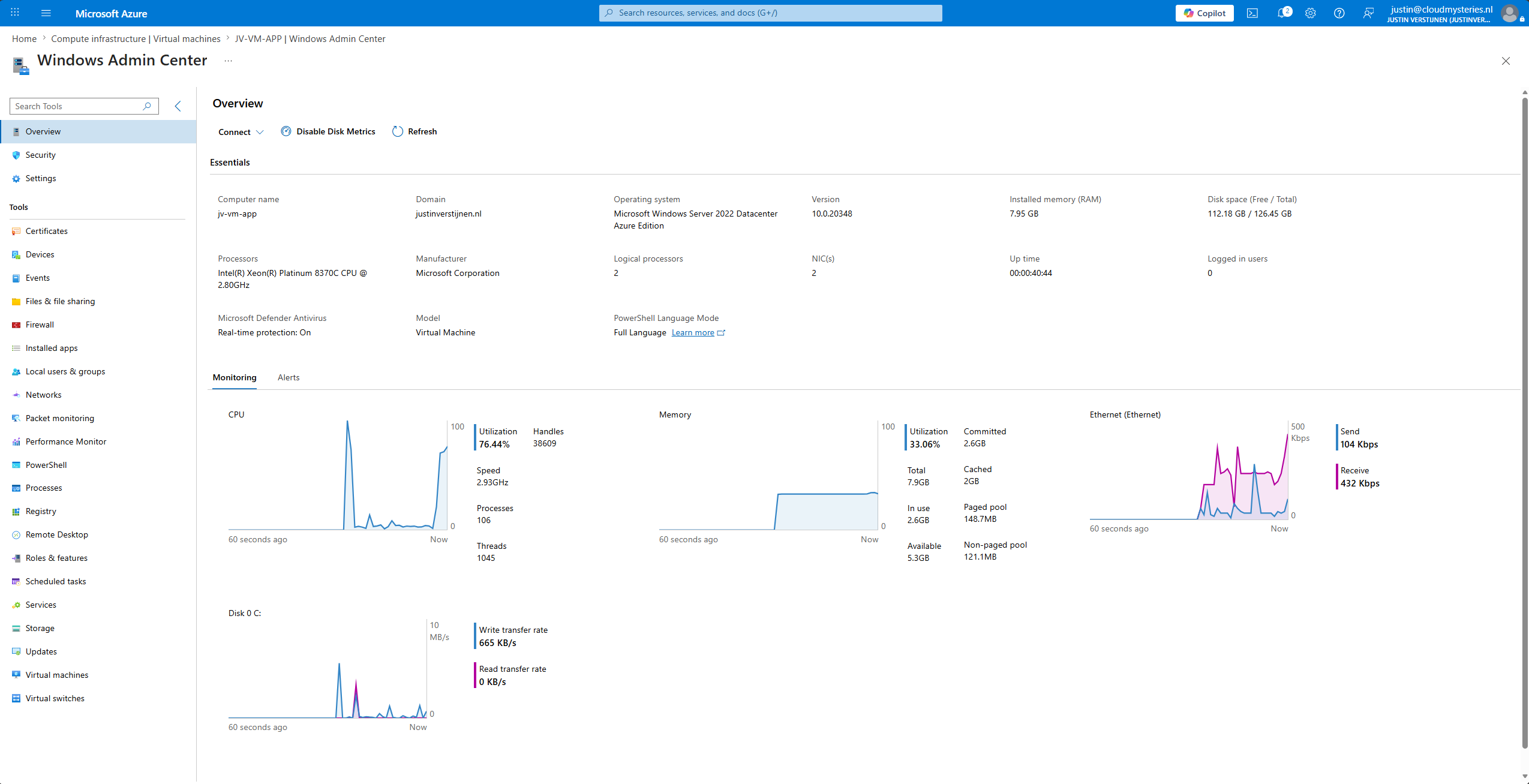
Task: Click the Updates icon in Tools
Action: [x=16, y=652]
